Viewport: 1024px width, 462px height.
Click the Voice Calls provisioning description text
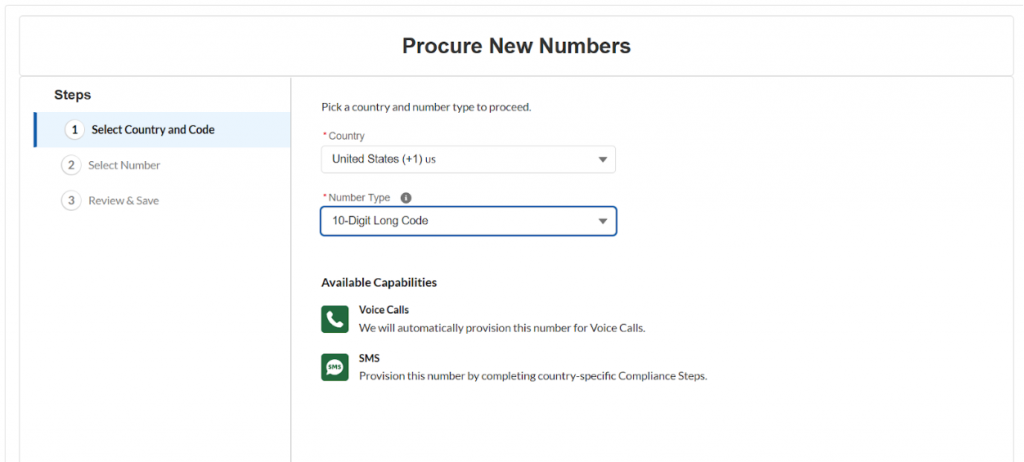pyautogui.click(x=502, y=328)
